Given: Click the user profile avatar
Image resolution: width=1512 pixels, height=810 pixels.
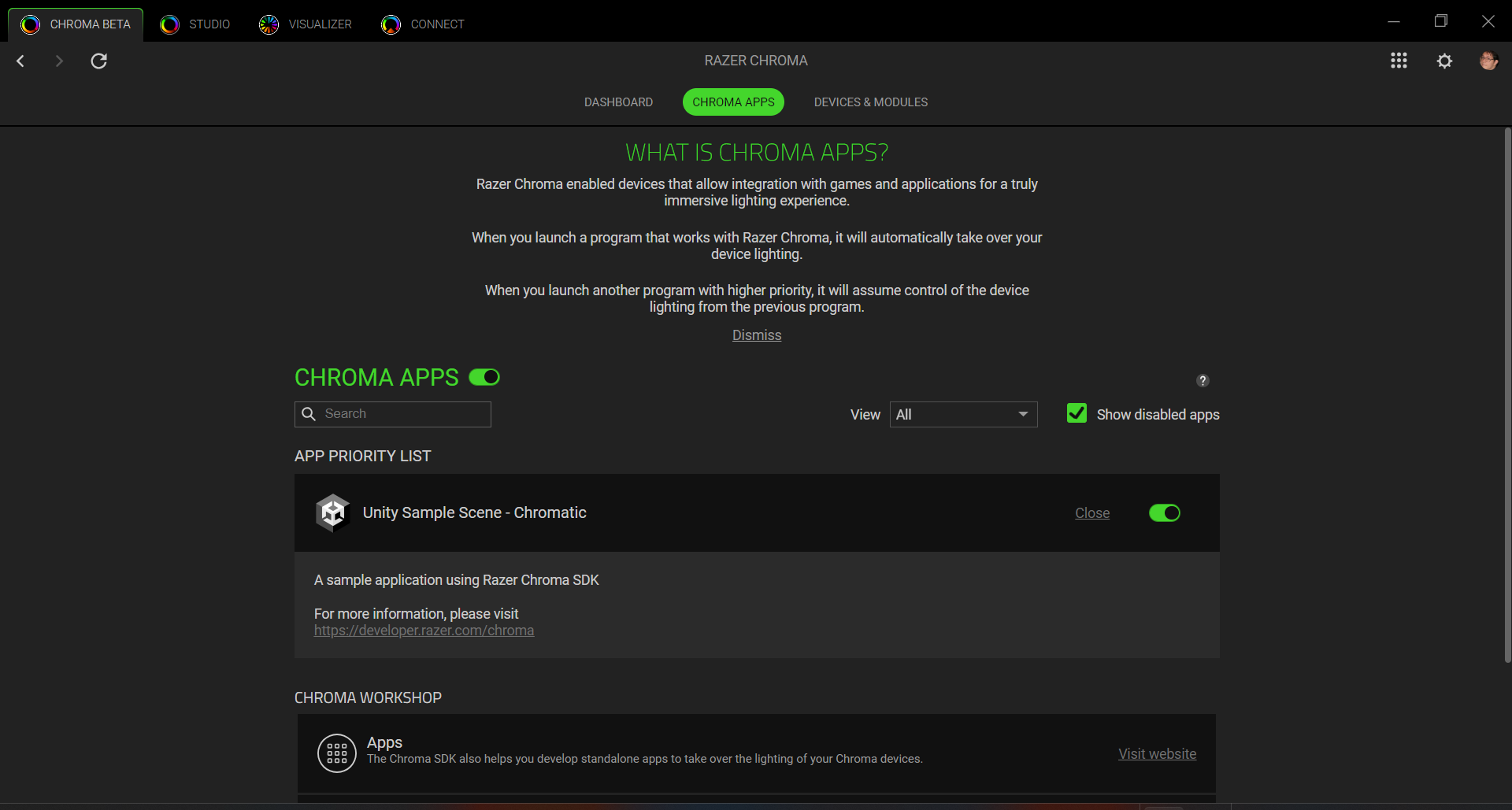Looking at the screenshot, I should click(1488, 61).
